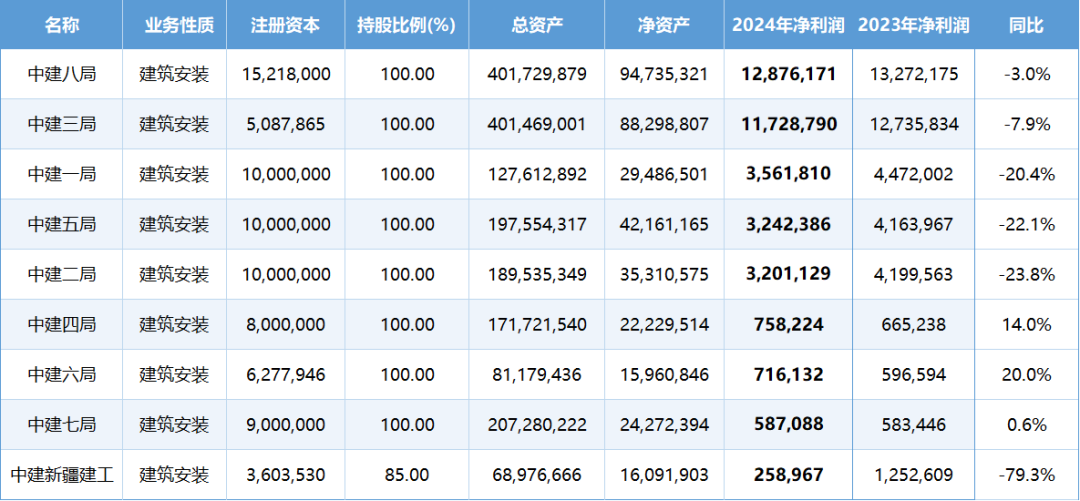The height and width of the screenshot is (501, 1080).
Task: Click the 注册资本 column header
Action: click(286, 25)
